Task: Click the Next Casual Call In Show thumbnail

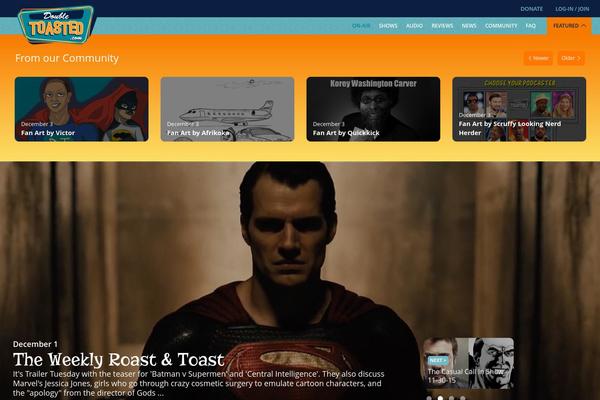Action: [x=469, y=363]
